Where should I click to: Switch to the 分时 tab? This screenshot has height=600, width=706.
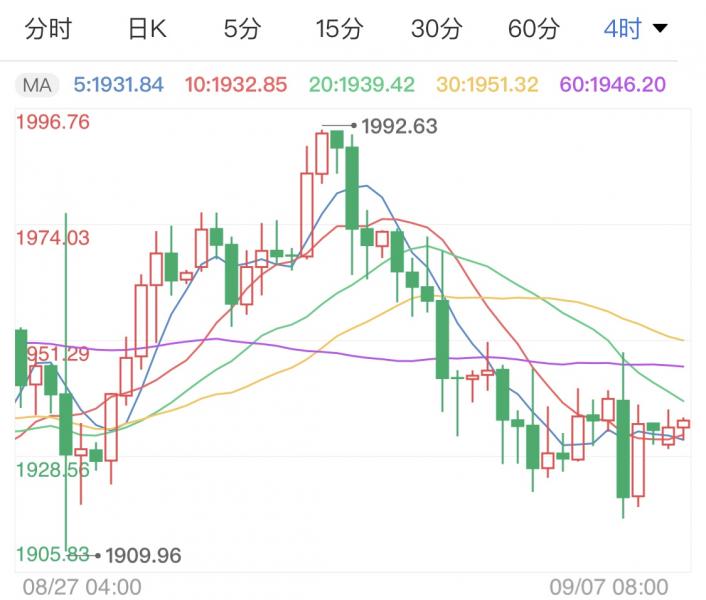click(47, 29)
